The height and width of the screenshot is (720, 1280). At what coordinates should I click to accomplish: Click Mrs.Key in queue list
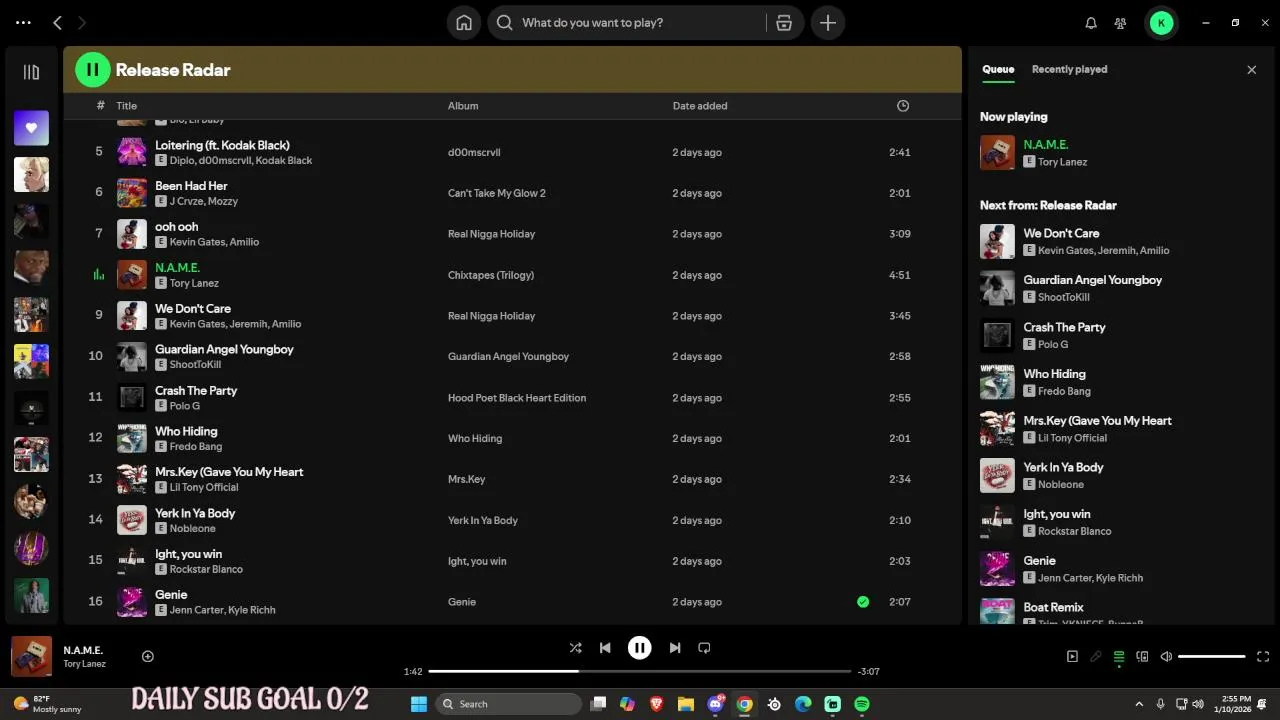click(1097, 421)
